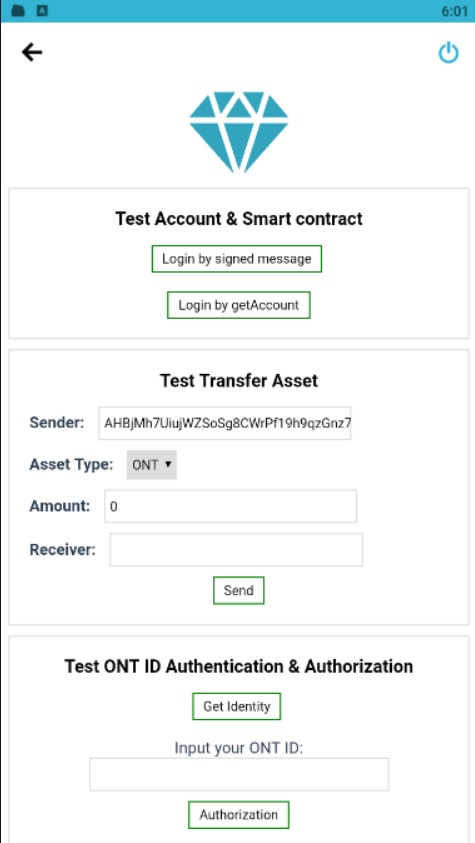Focus the empty Receiver field
Screen dimensions: 475x843
coord(236,549)
